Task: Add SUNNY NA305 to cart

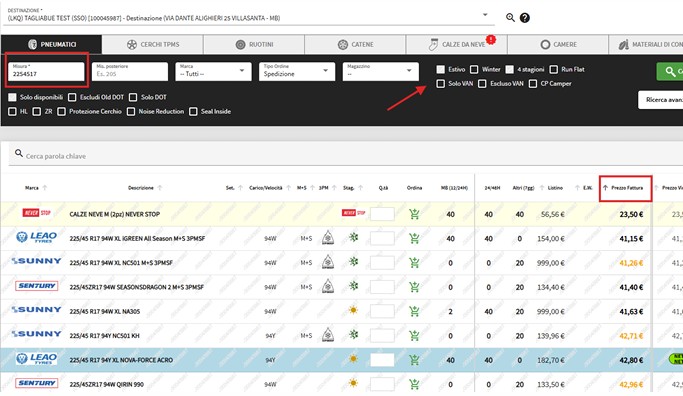Action: point(414,311)
